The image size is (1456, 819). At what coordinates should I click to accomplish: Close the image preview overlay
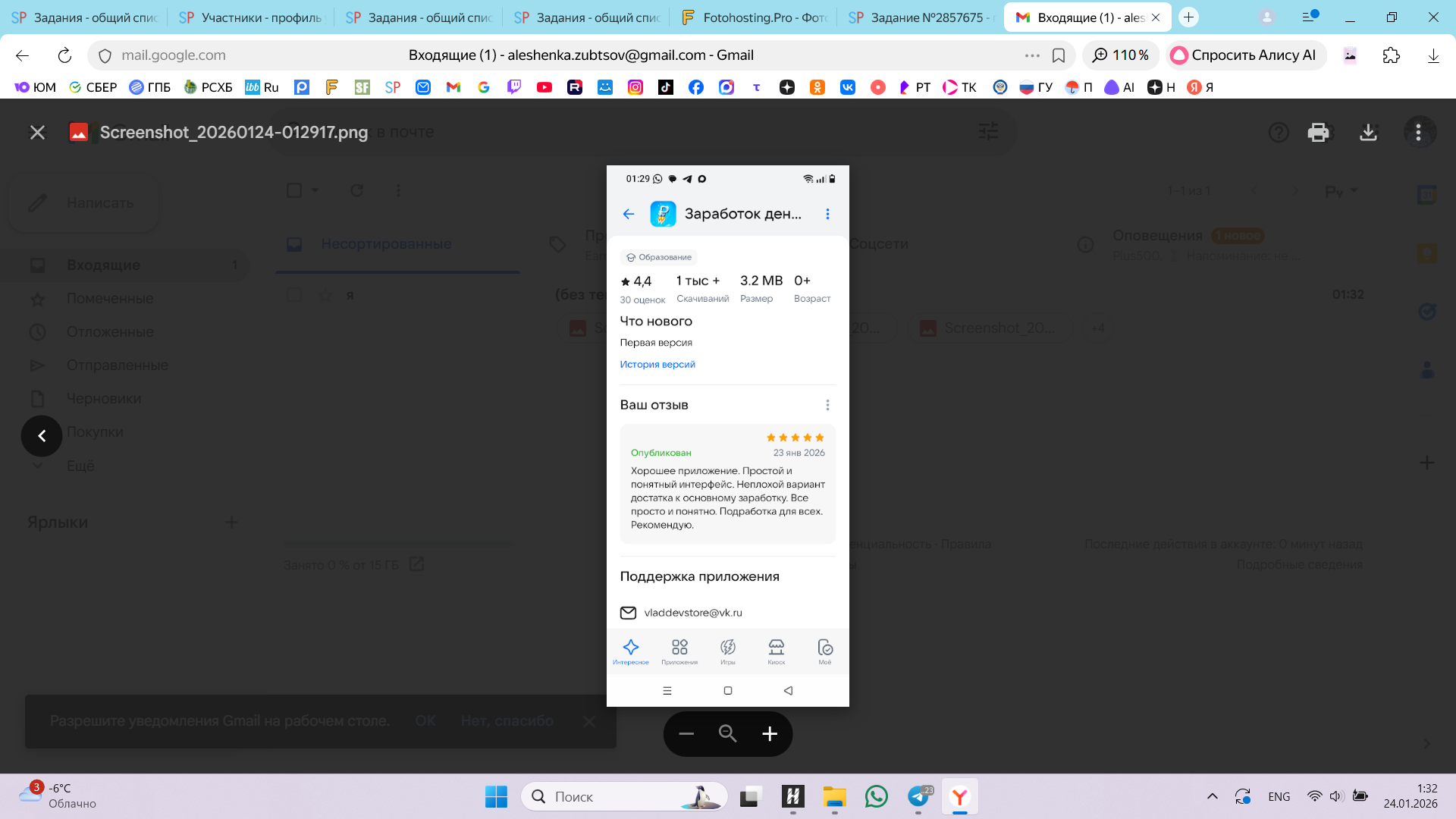(37, 133)
